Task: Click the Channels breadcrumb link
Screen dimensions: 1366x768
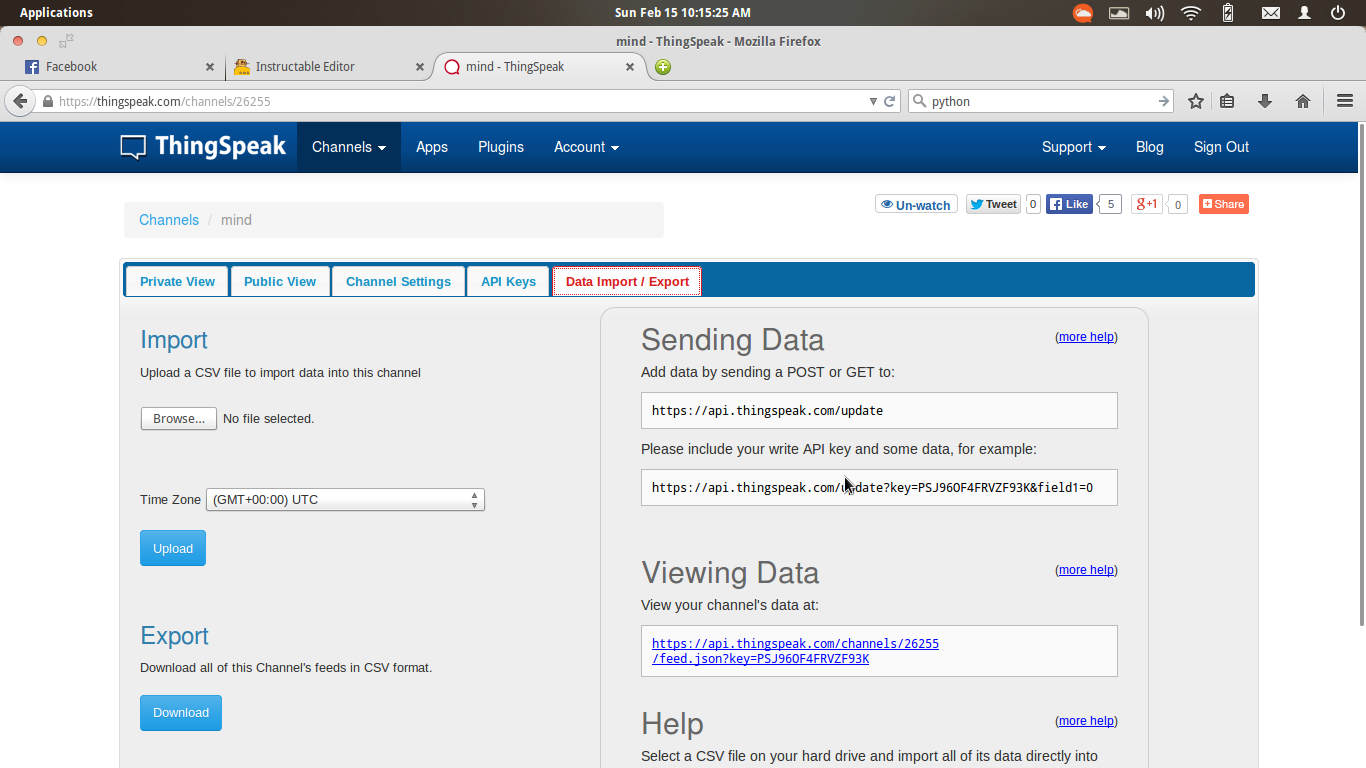Action: click(169, 220)
